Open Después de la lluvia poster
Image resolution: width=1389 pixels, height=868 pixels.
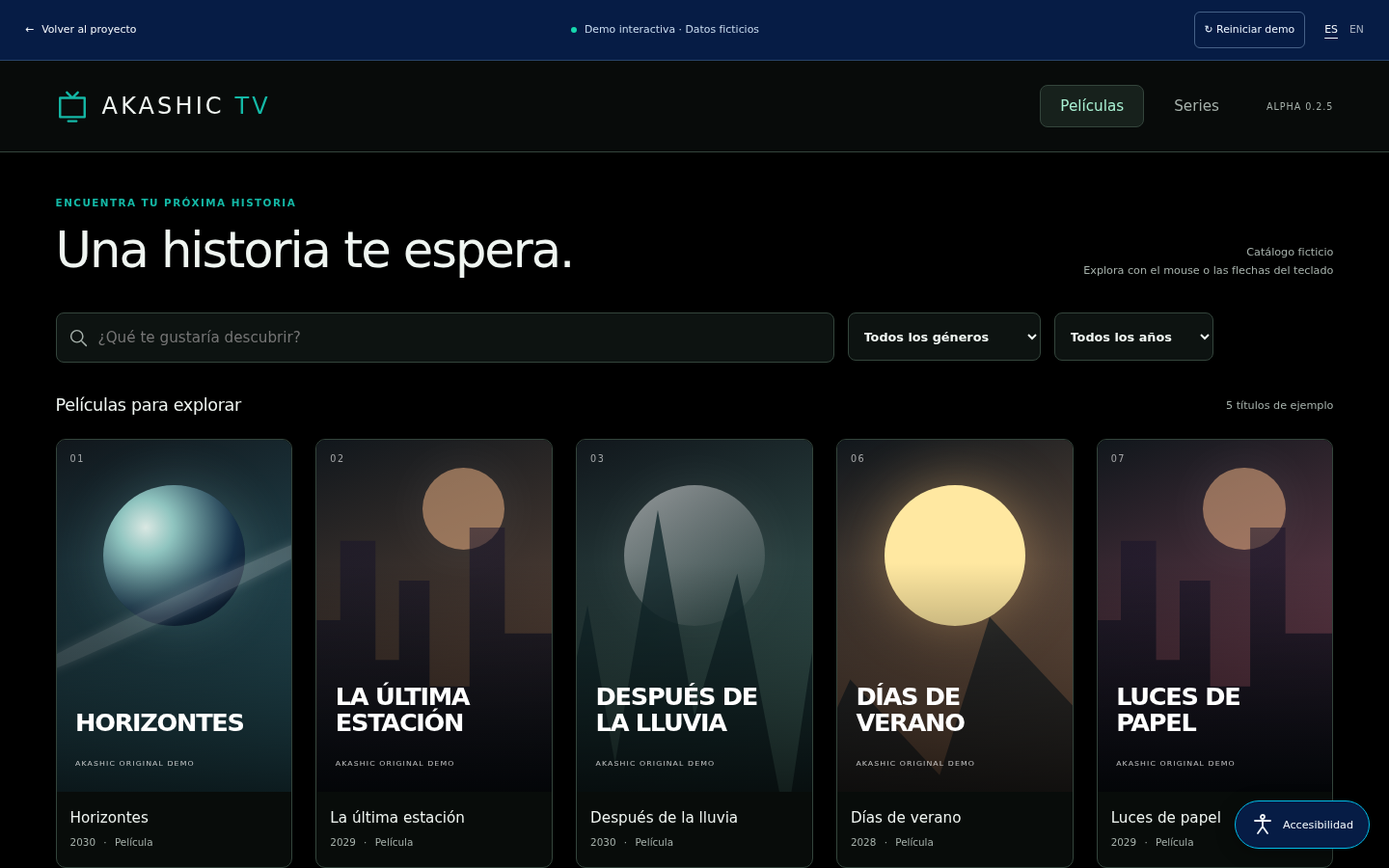(694, 615)
